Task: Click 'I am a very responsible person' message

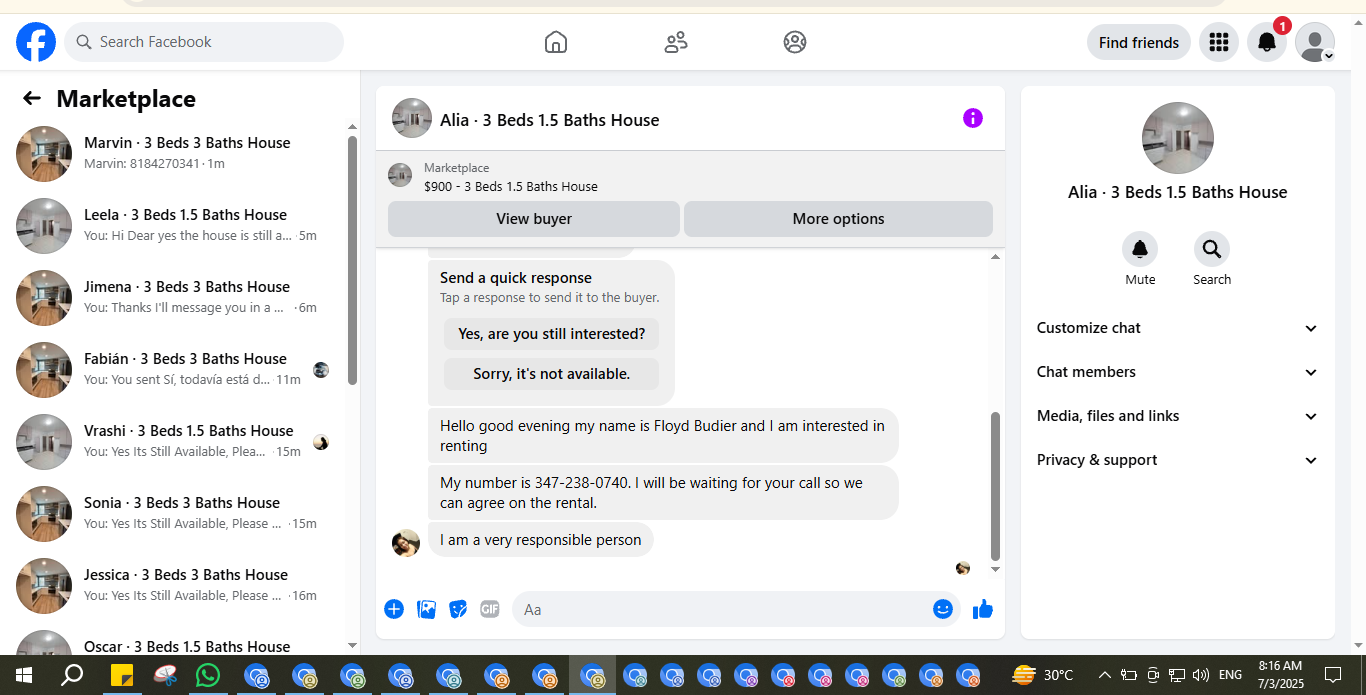Action: tap(541, 540)
